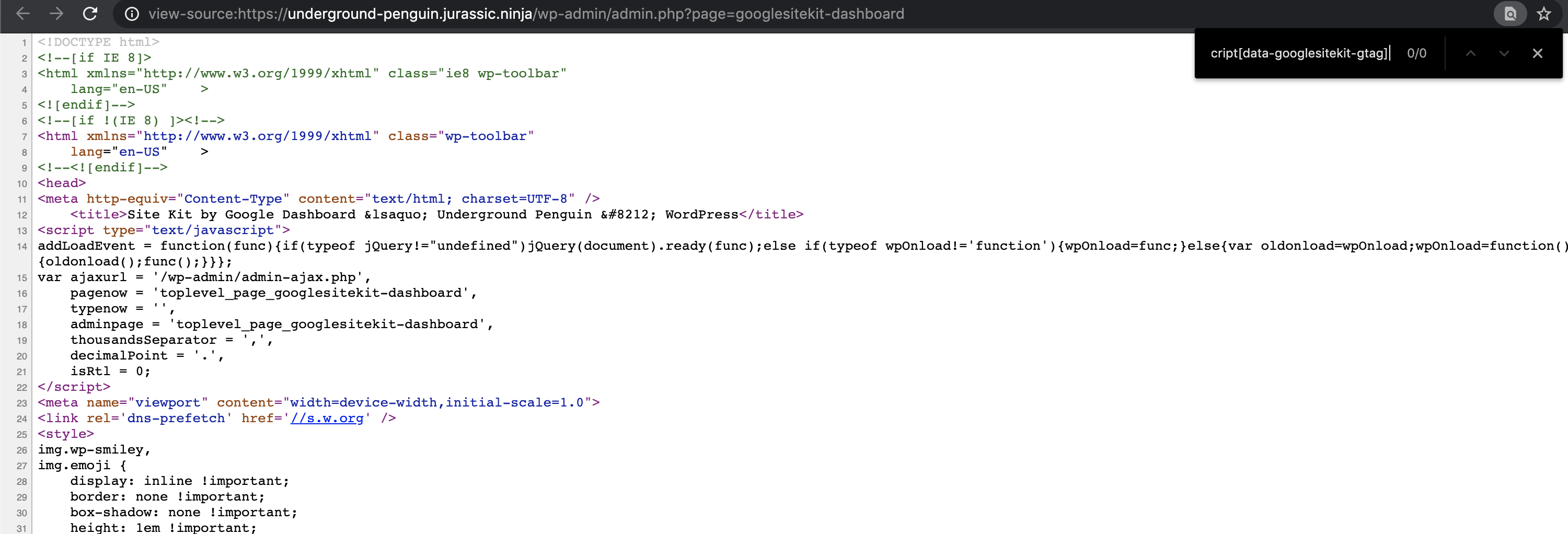Image resolution: width=1568 pixels, height=534 pixels.
Task: Click the '<!--[if !(IE 8) ]><!-->' line
Action: coord(131,120)
